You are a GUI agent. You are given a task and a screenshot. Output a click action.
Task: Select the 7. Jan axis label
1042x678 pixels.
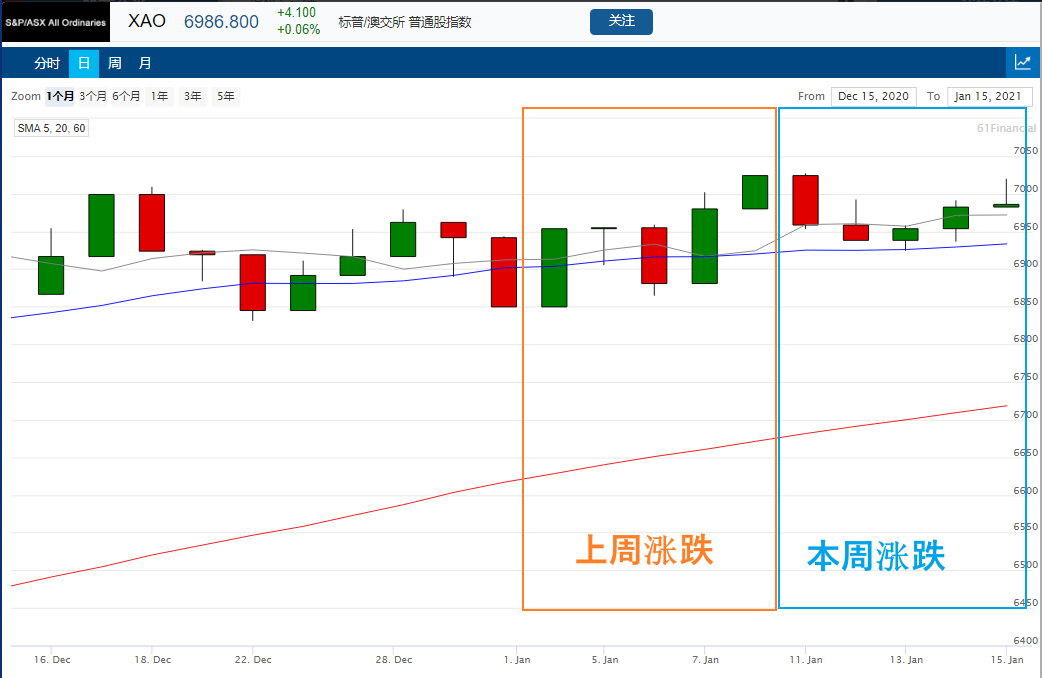(x=705, y=659)
